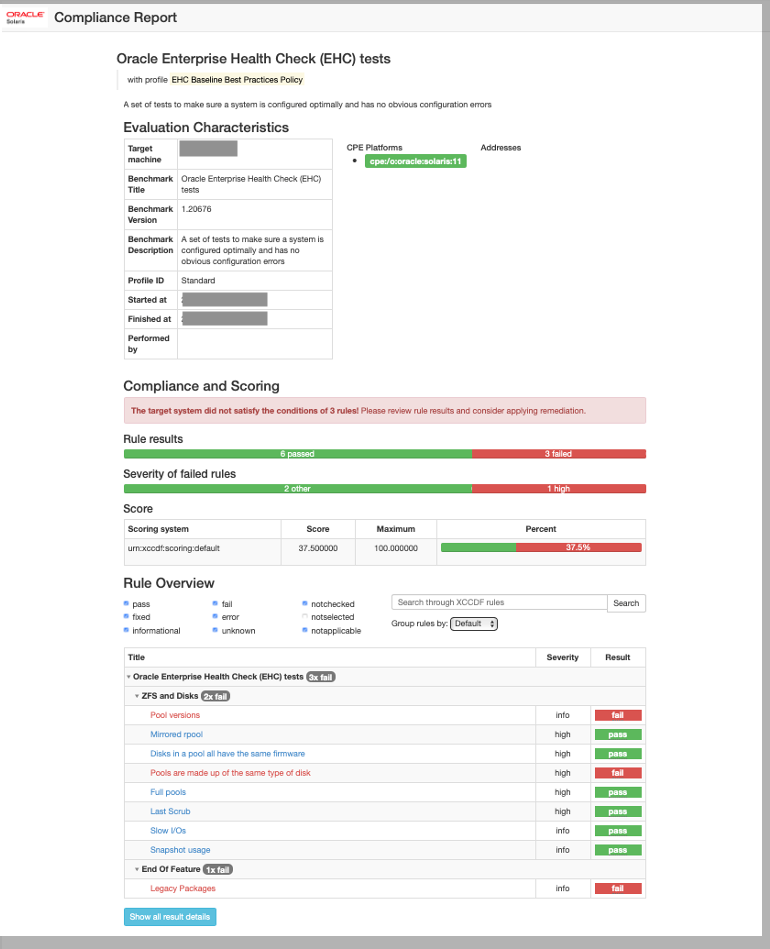Open the Slow I/Os rule
Image resolution: width=770 pixels, height=949 pixels.
point(168,830)
